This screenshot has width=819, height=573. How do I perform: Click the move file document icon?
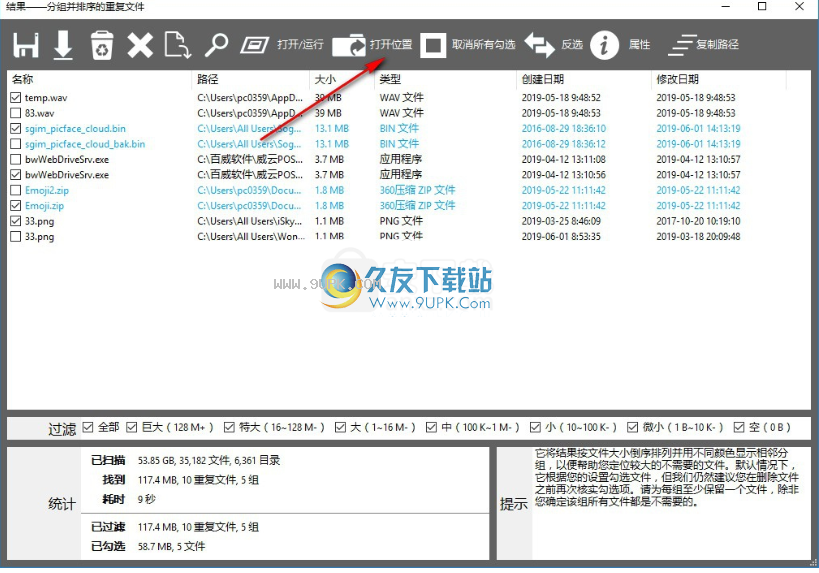pos(178,45)
